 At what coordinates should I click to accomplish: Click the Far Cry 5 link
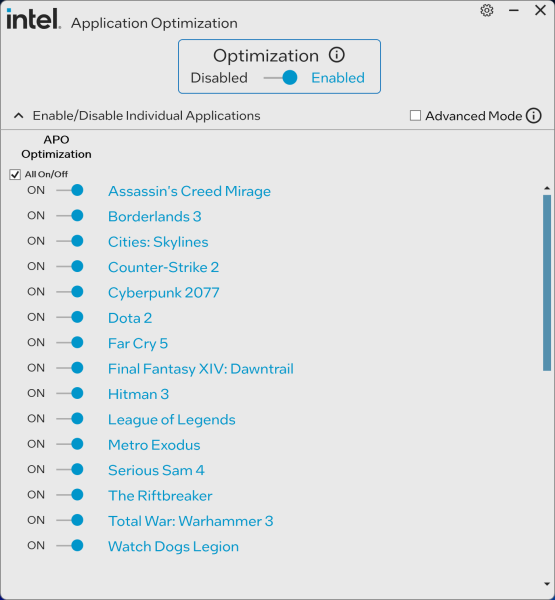pos(138,344)
